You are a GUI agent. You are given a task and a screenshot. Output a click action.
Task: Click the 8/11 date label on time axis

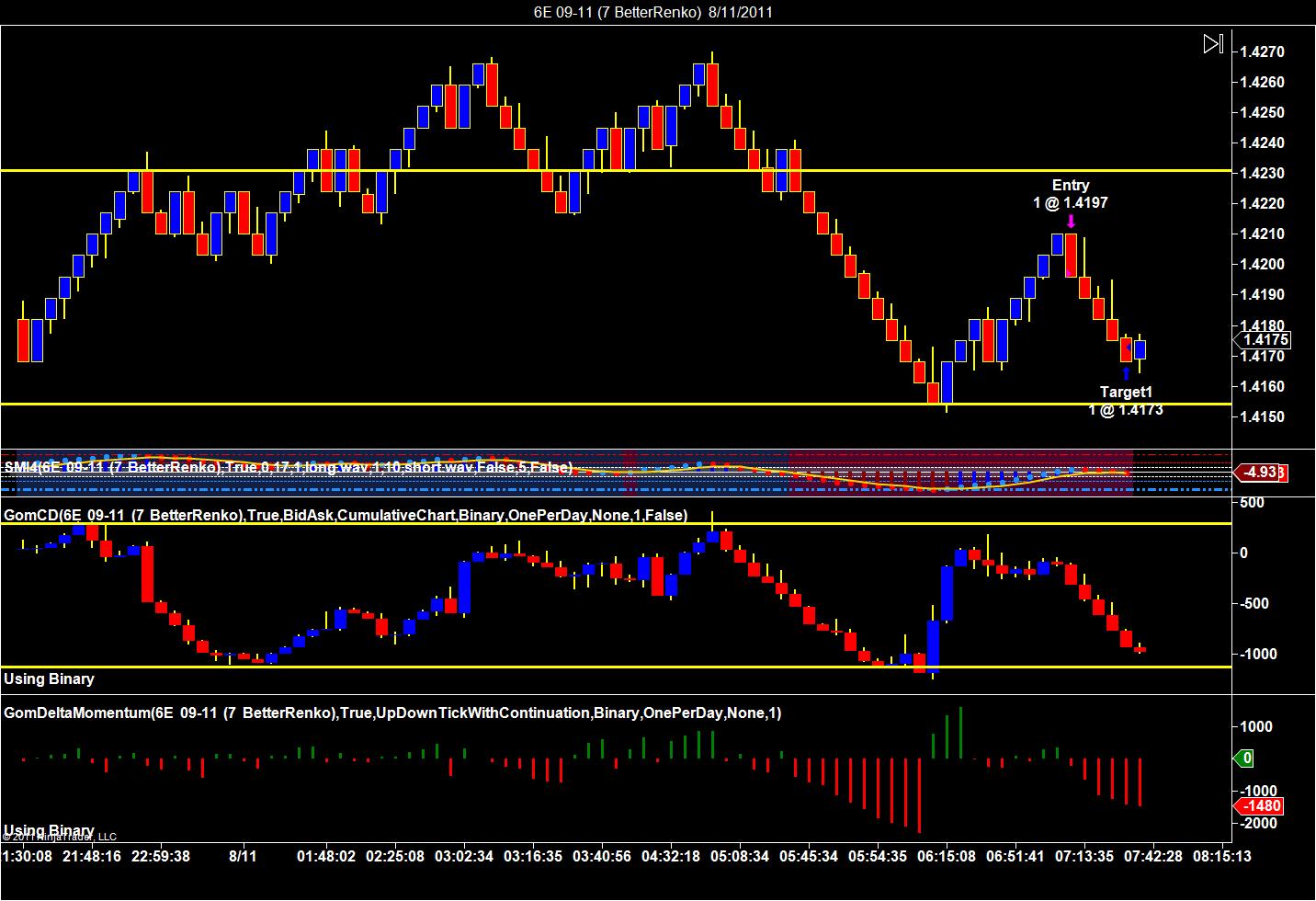tap(243, 856)
